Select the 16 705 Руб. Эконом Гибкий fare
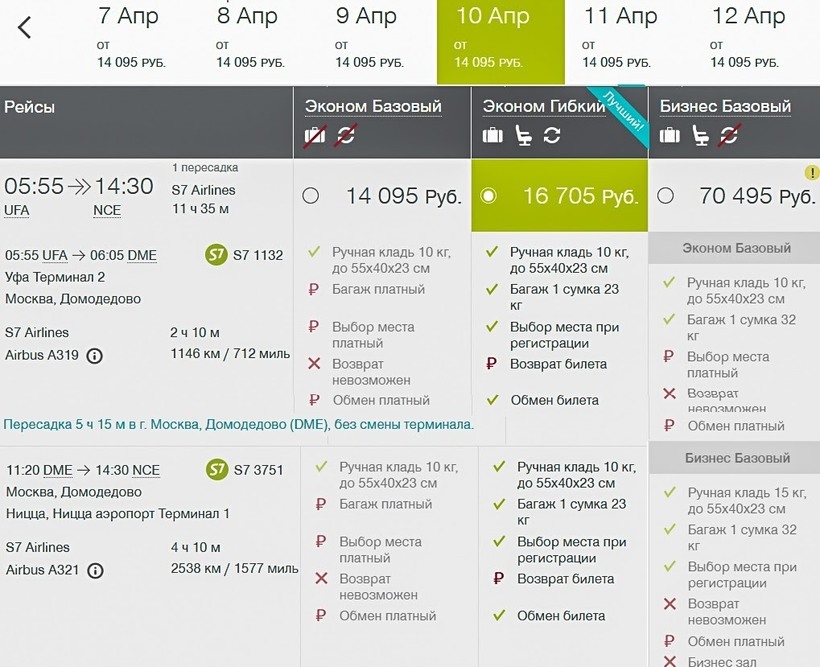The height and width of the screenshot is (667, 820). click(489, 196)
